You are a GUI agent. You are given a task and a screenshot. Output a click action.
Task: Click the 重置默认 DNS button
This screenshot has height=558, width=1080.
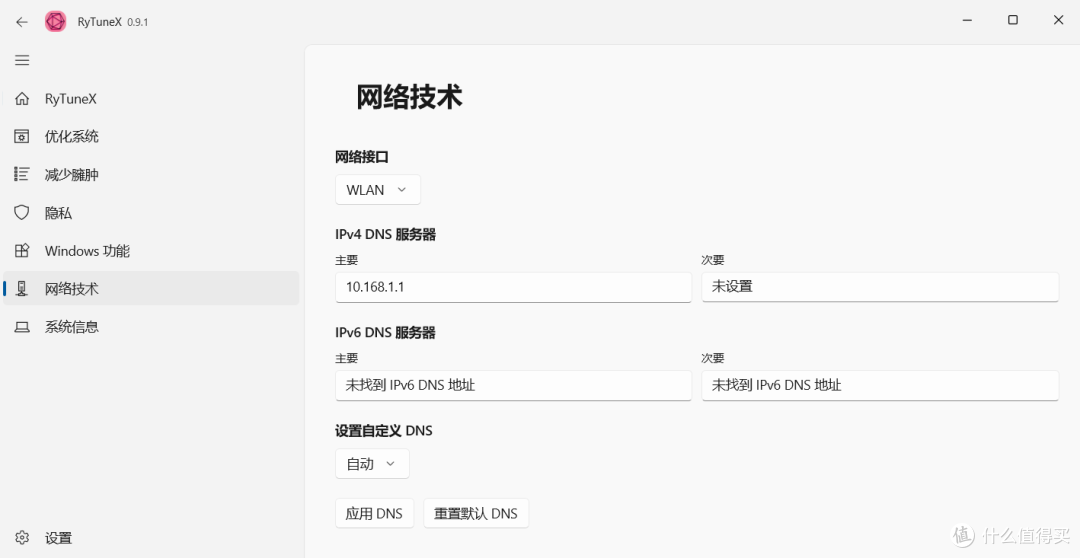pos(476,513)
